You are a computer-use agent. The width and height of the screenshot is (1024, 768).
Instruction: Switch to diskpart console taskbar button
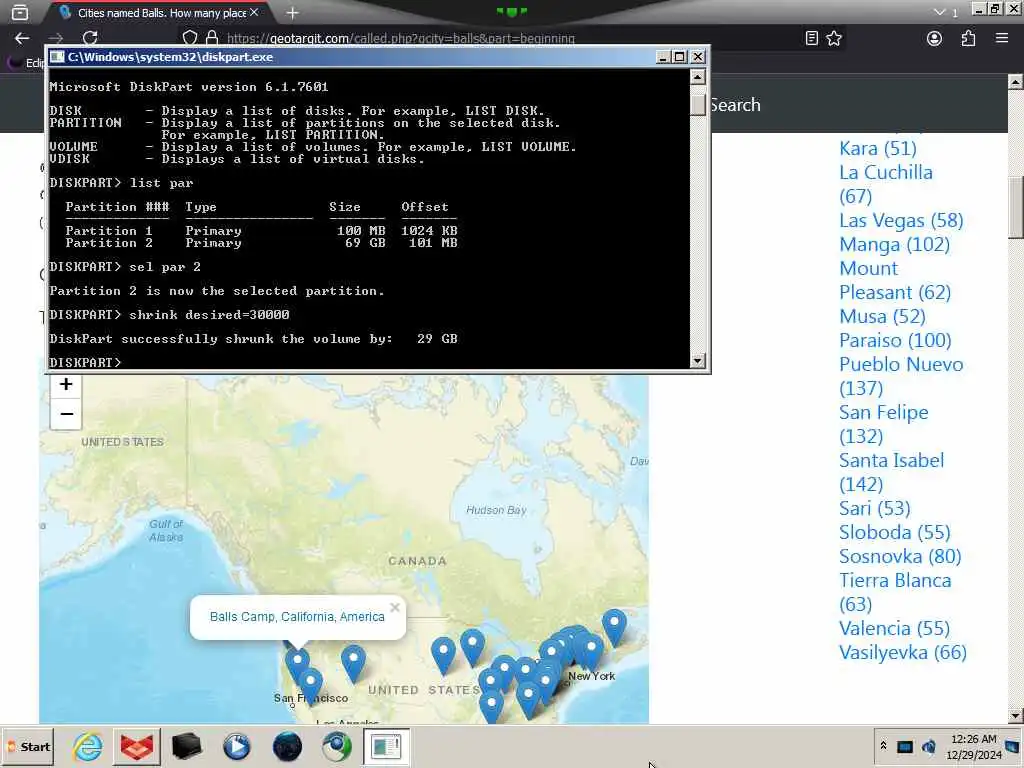point(386,746)
